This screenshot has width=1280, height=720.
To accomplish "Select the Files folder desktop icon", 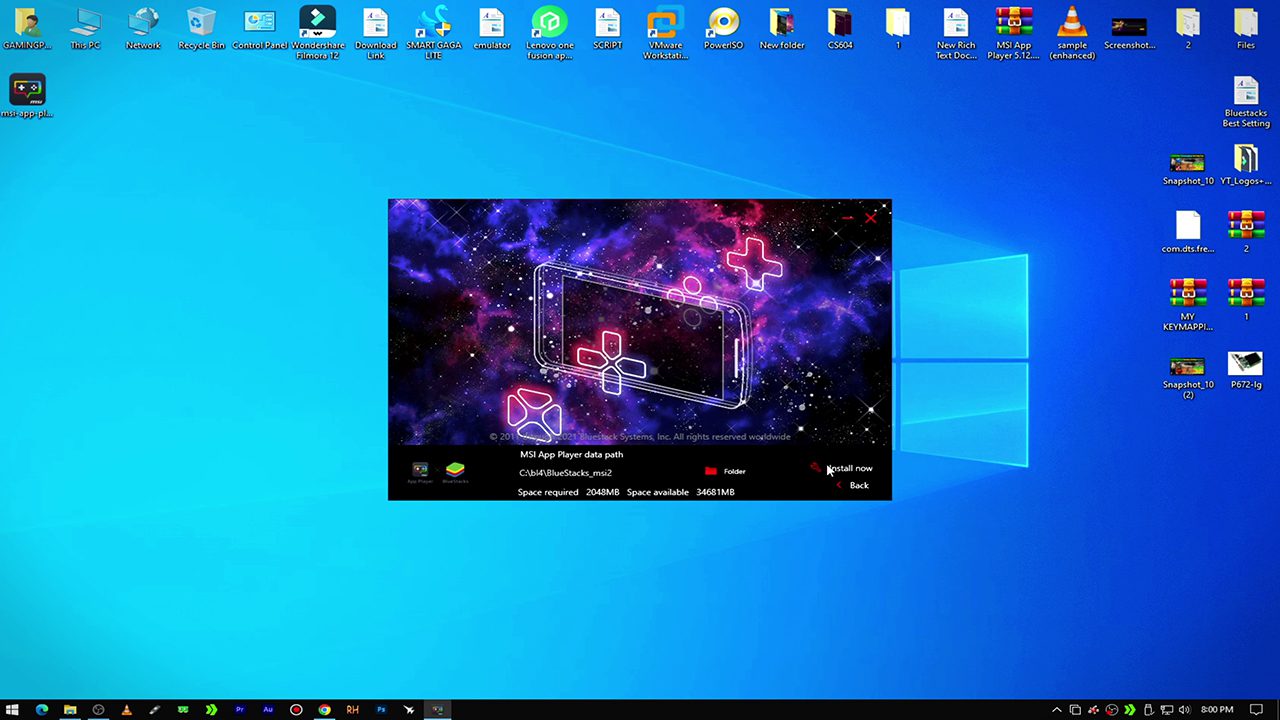I will 1246,29.
